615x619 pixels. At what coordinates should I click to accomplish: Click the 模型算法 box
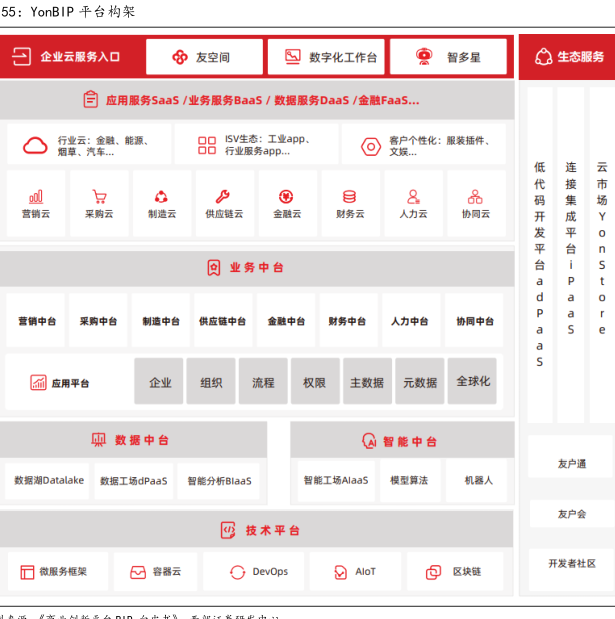pyautogui.click(x=410, y=481)
